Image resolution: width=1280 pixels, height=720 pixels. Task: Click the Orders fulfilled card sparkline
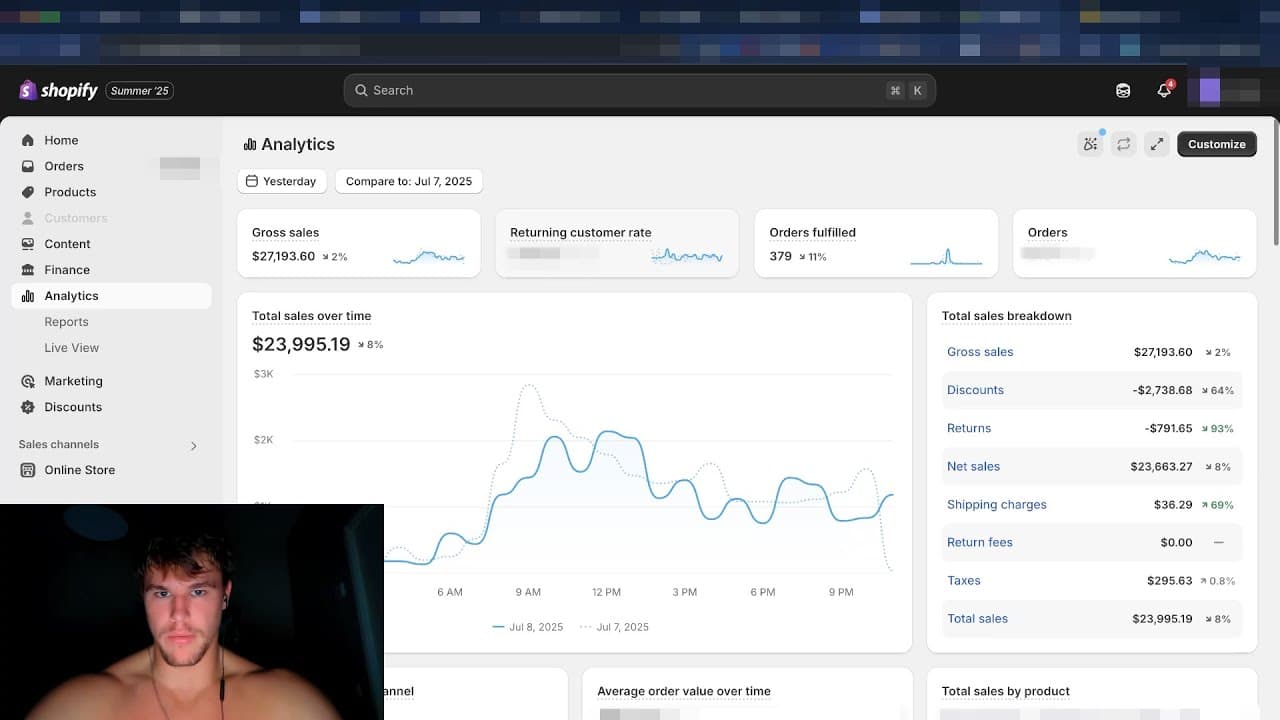coord(946,257)
